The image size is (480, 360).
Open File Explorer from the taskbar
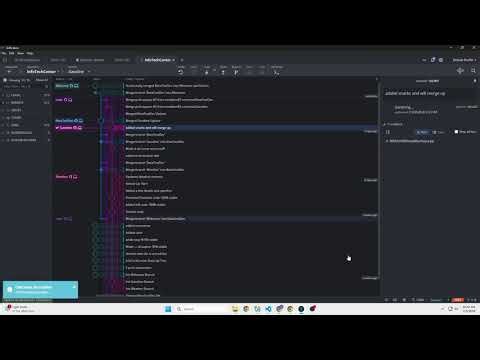point(235,309)
